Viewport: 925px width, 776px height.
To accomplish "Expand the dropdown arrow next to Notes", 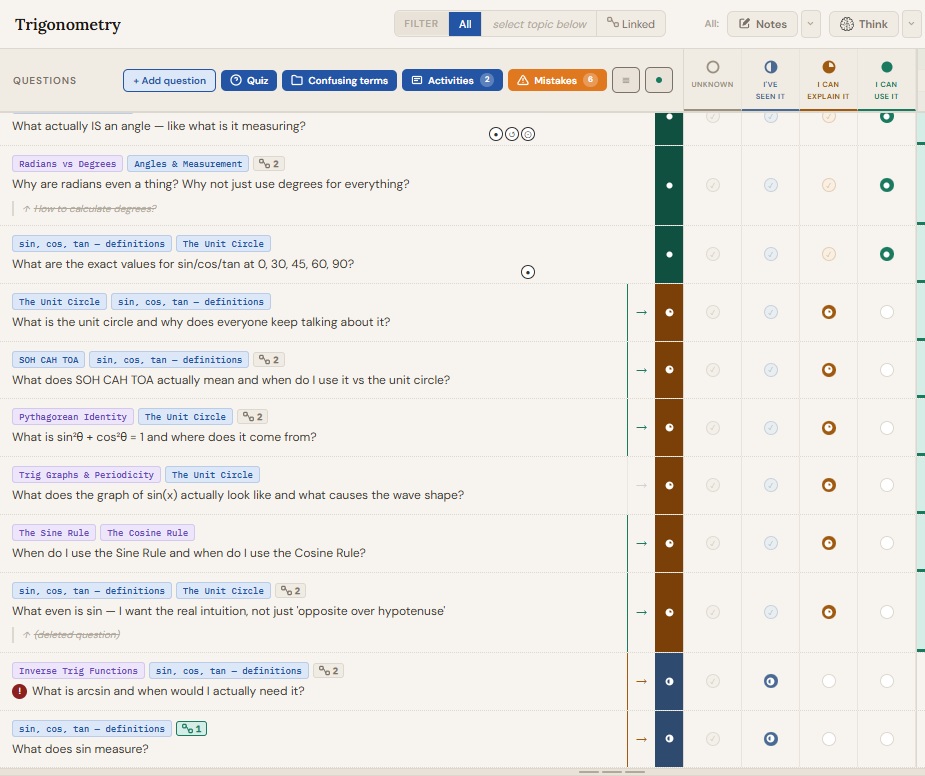I will coord(811,24).
